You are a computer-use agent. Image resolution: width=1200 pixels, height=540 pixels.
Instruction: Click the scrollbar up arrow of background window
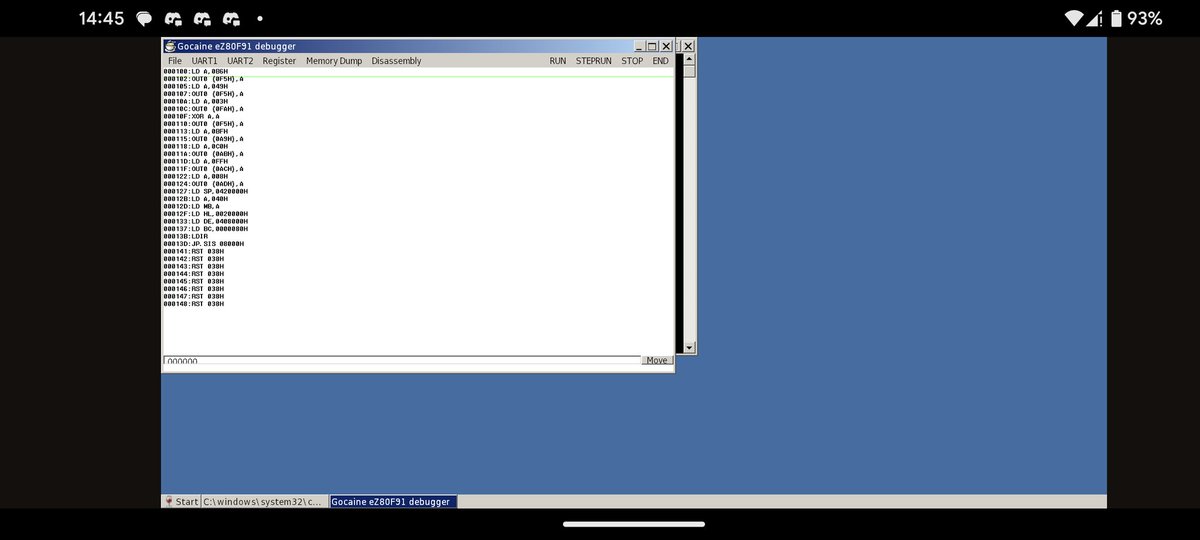click(x=689, y=59)
